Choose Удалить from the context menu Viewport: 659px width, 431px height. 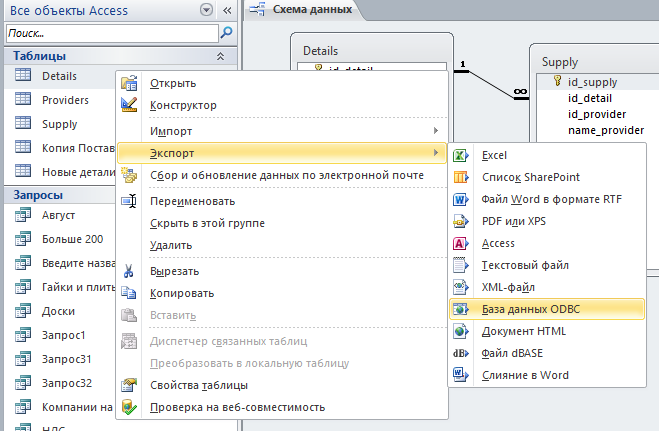(x=282, y=245)
